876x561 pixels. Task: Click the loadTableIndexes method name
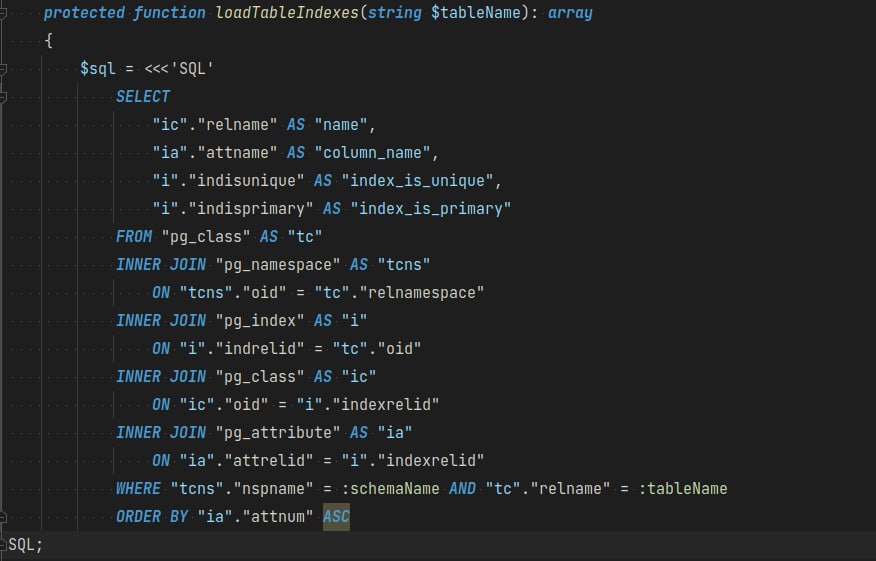(288, 13)
